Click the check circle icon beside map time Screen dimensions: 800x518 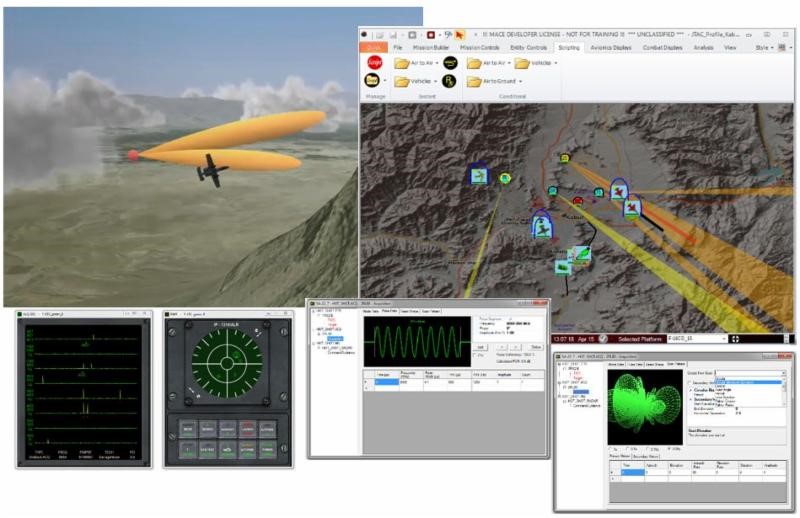click(x=604, y=338)
